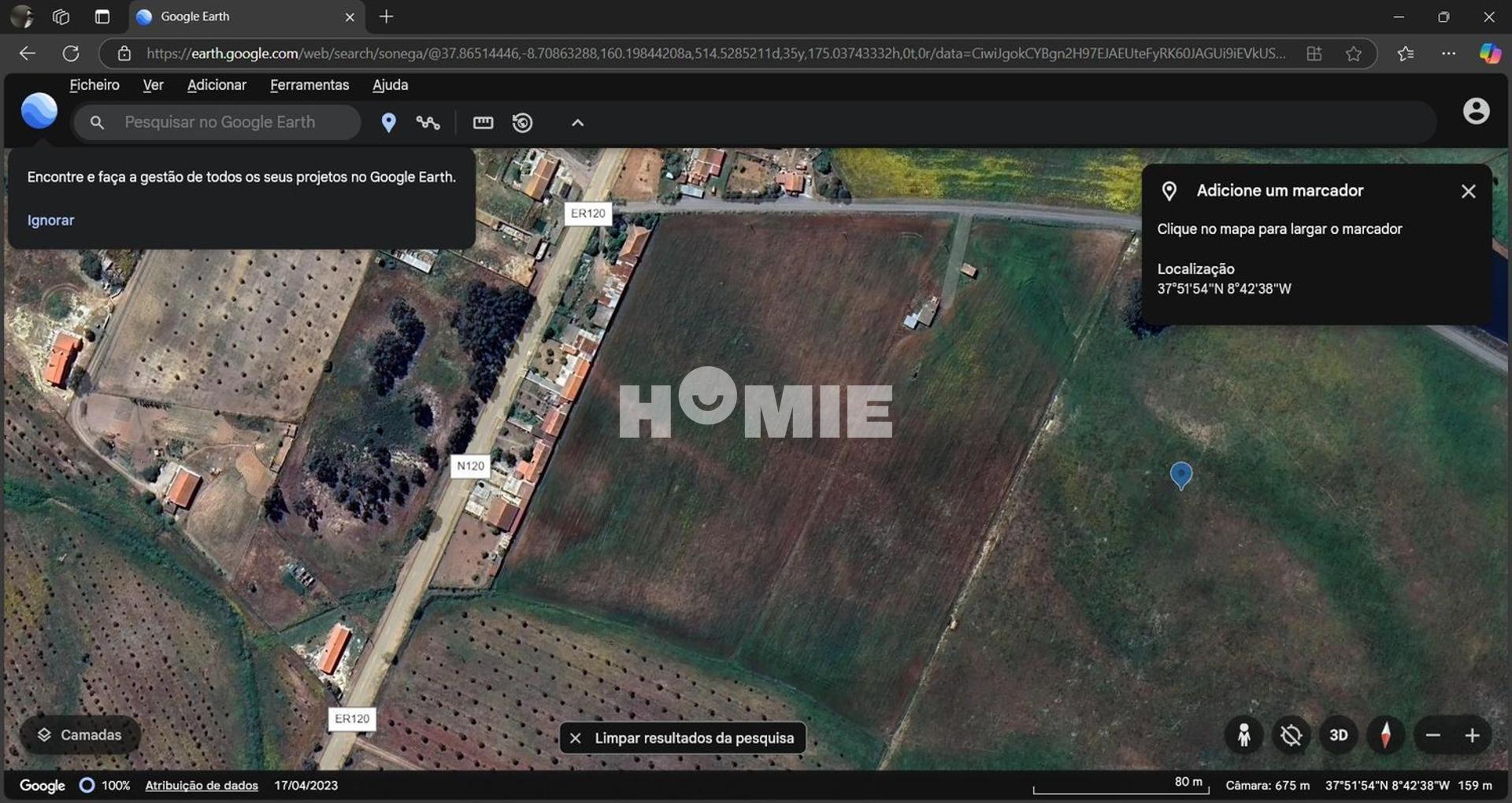Click the zoom in plus button
1512x803 pixels.
(1472, 735)
